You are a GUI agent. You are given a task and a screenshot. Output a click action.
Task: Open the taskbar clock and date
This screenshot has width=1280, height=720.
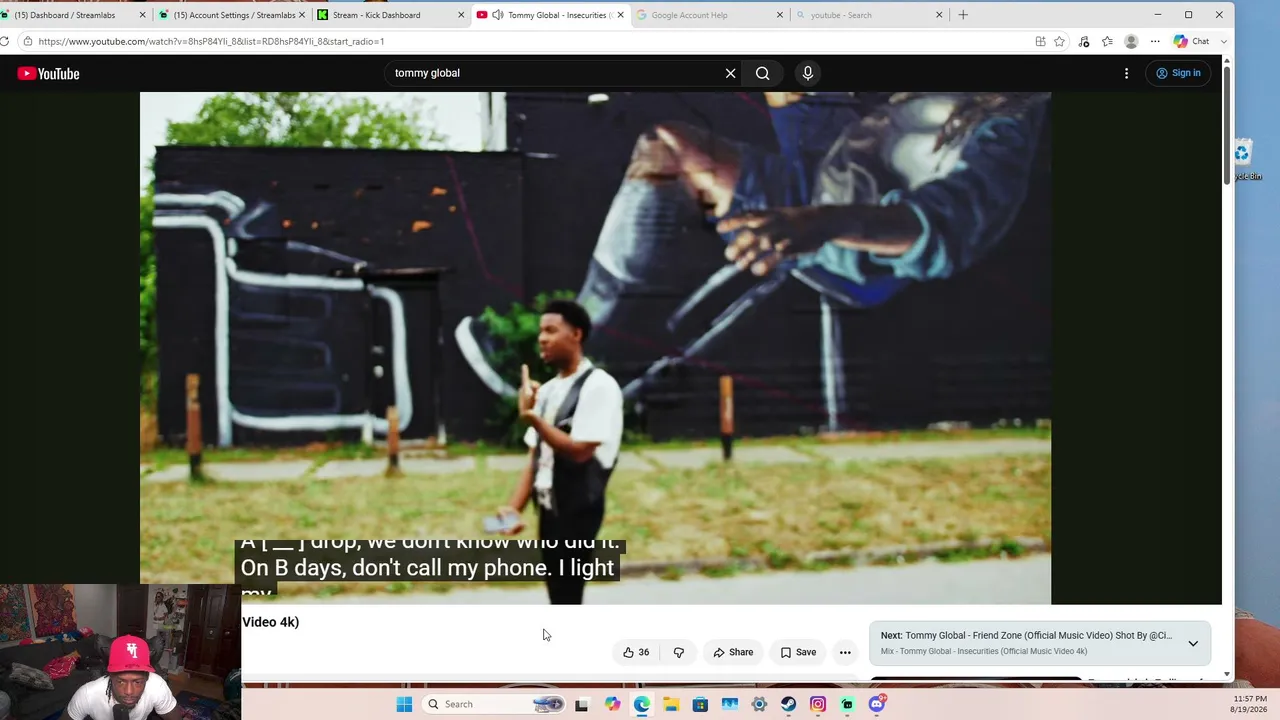tap(1249, 704)
